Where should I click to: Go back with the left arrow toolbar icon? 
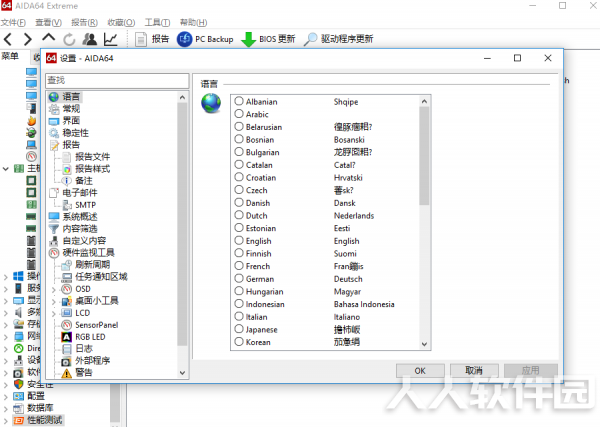8,39
